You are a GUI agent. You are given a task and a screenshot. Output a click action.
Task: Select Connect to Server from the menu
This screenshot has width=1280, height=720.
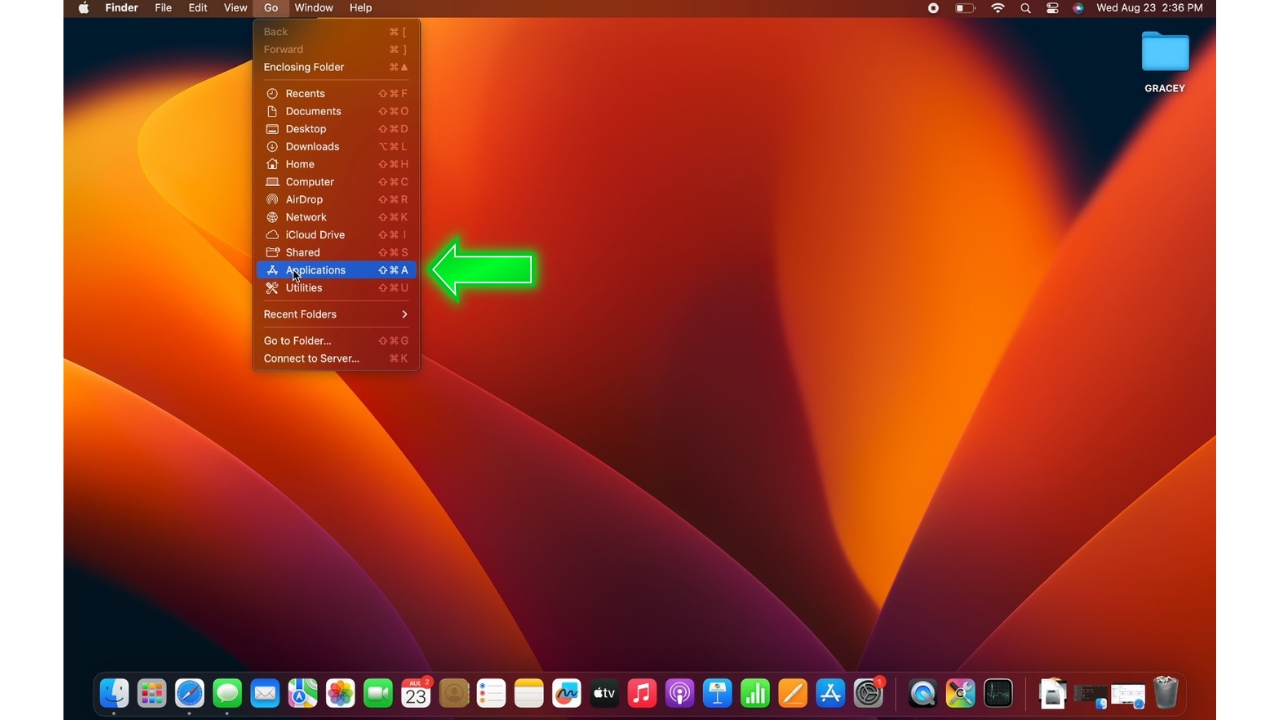[311, 358]
